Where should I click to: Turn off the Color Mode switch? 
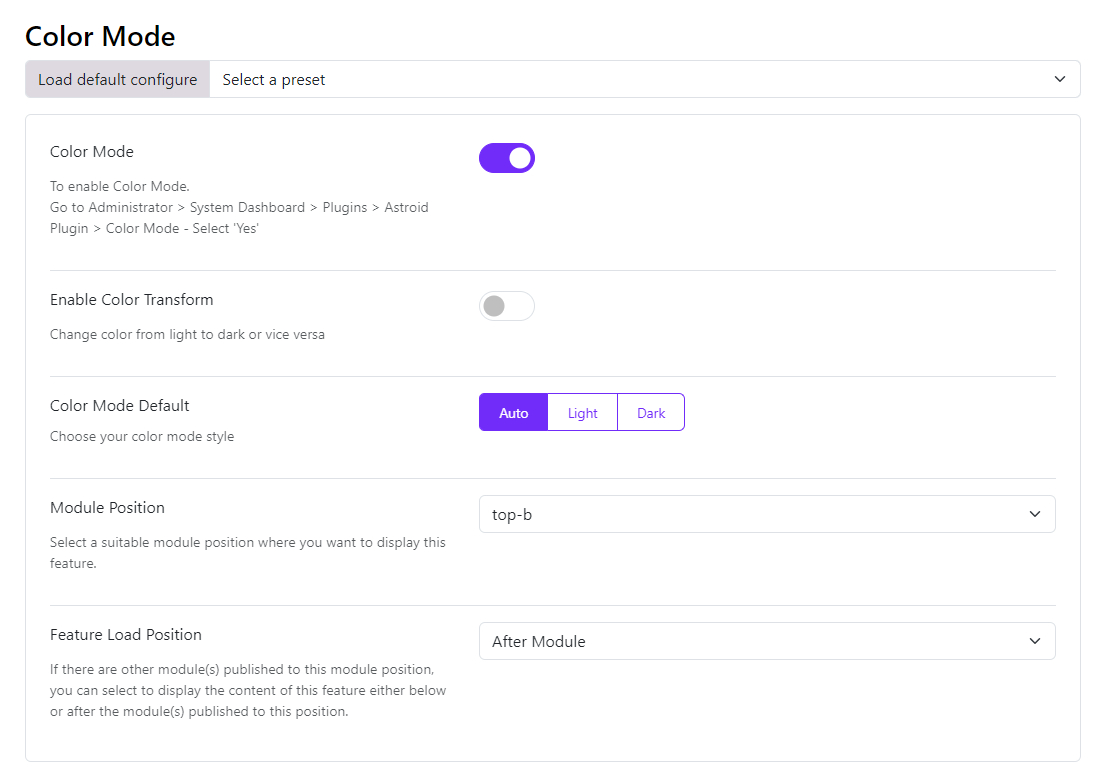click(x=507, y=158)
